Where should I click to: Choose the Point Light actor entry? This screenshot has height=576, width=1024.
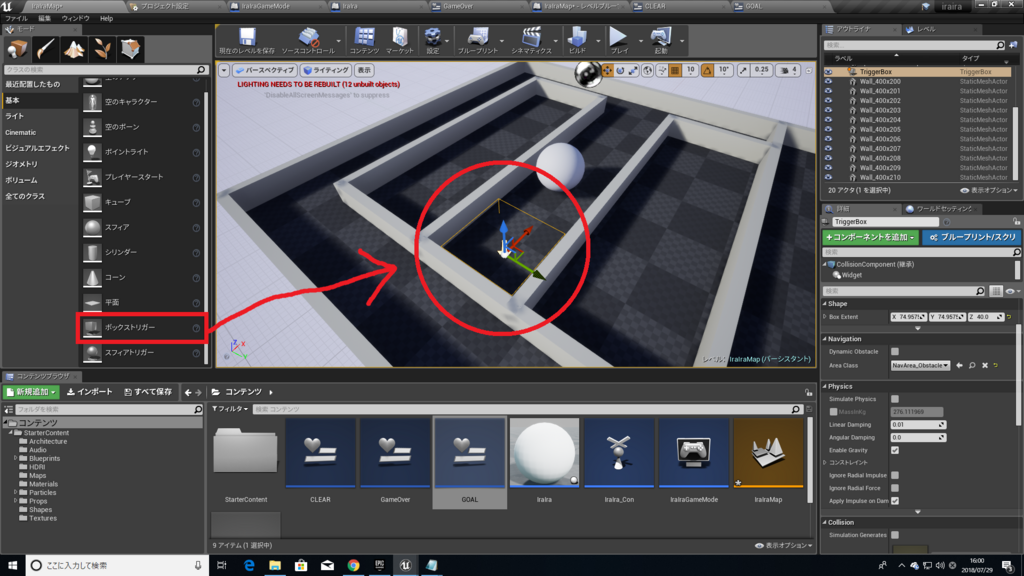point(142,152)
